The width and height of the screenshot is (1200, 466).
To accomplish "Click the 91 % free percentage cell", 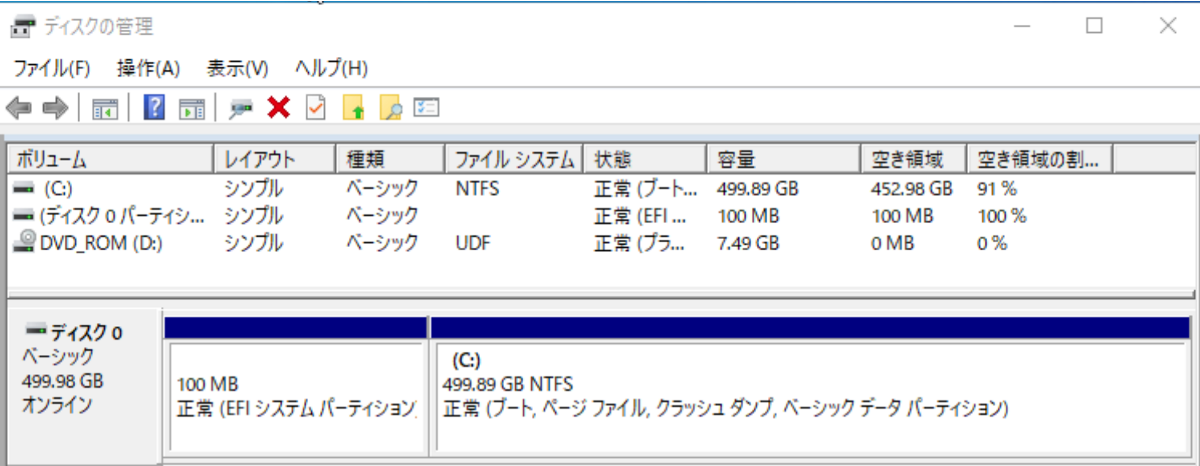I will (x=996, y=188).
